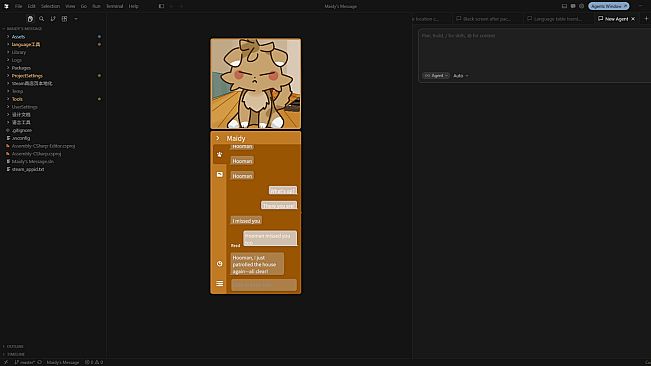Add a new agent tab with plus
Screen dimensions: 651x366
(646, 19)
